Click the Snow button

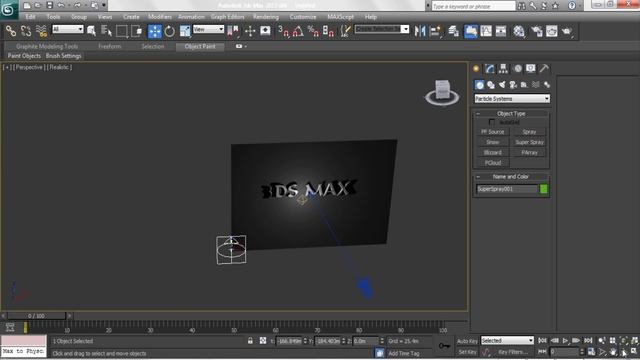point(493,142)
